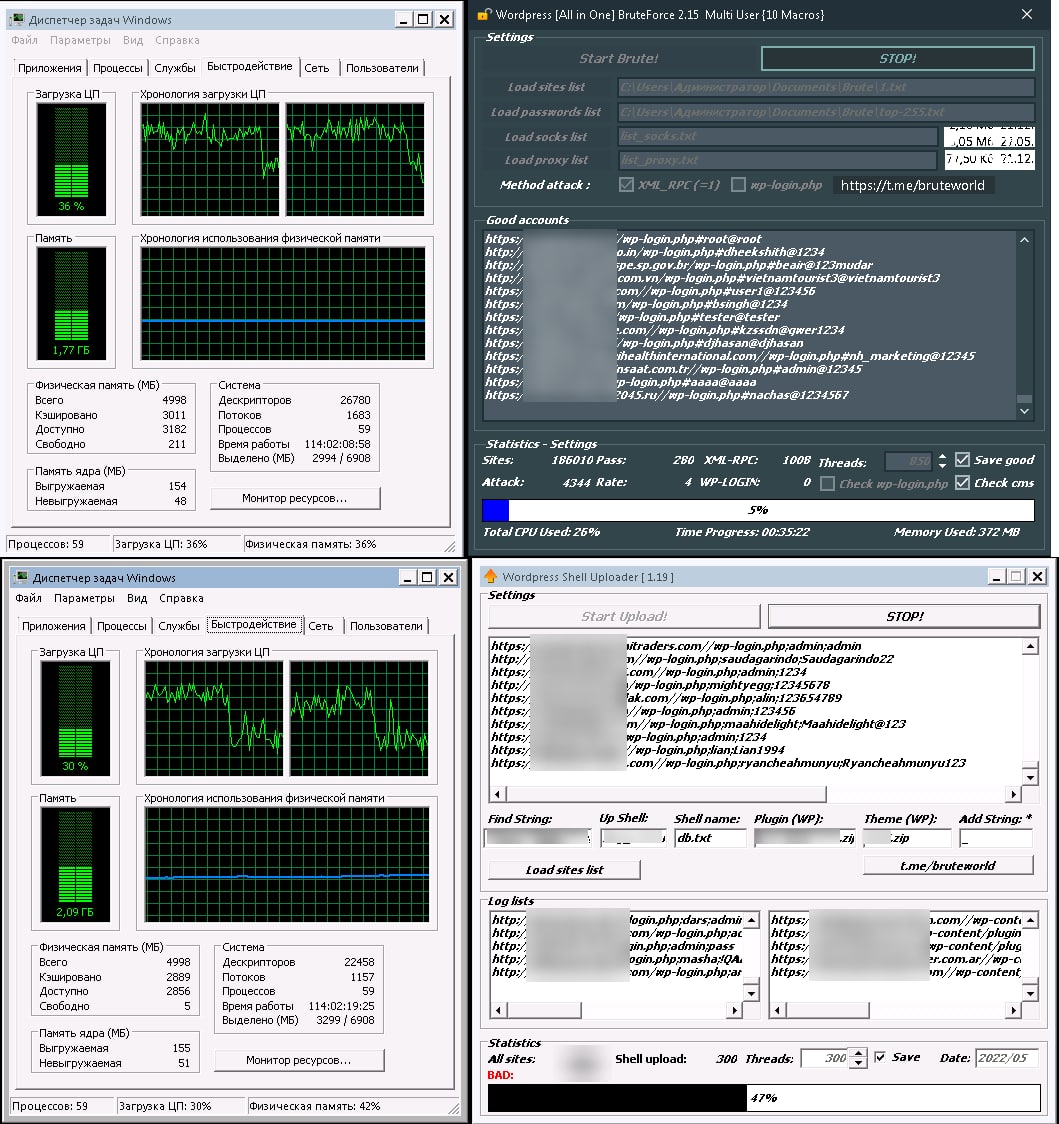Screen dimensions: 1059x1124
Task: Enable Check wp-login.php checkbox
Action: [827, 483]
